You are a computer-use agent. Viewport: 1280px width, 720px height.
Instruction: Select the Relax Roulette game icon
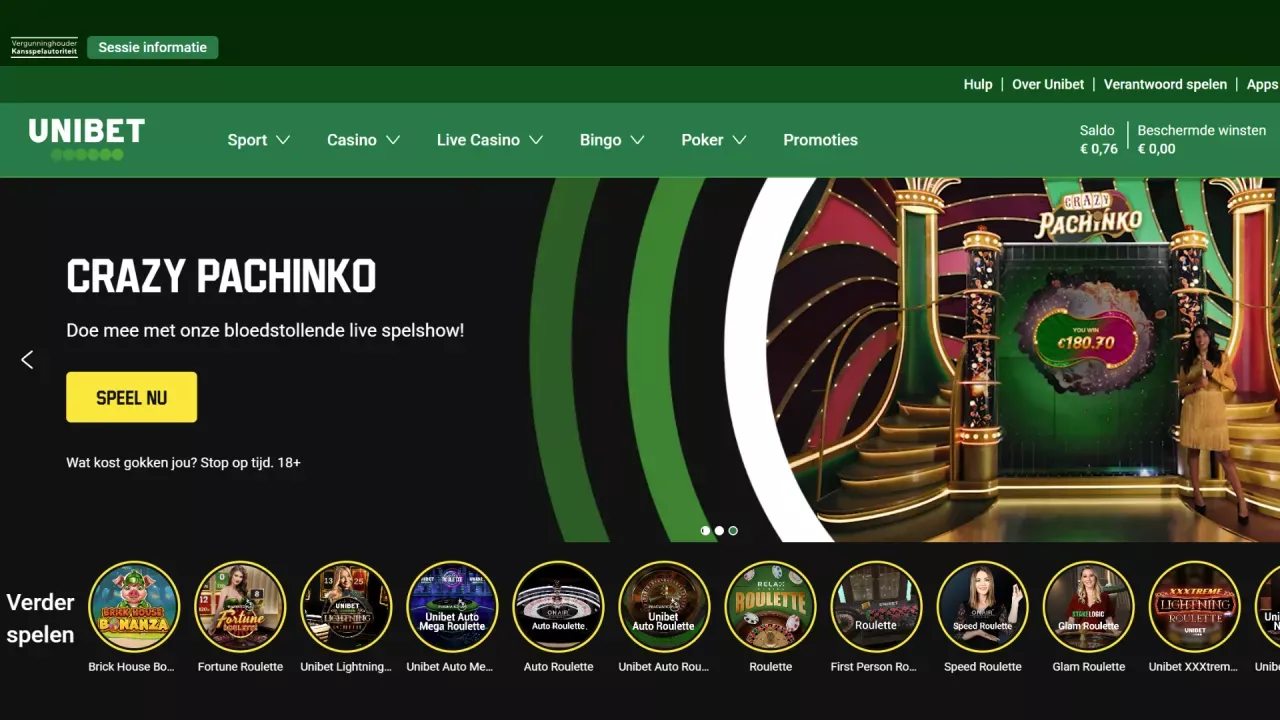click(770, 605)
